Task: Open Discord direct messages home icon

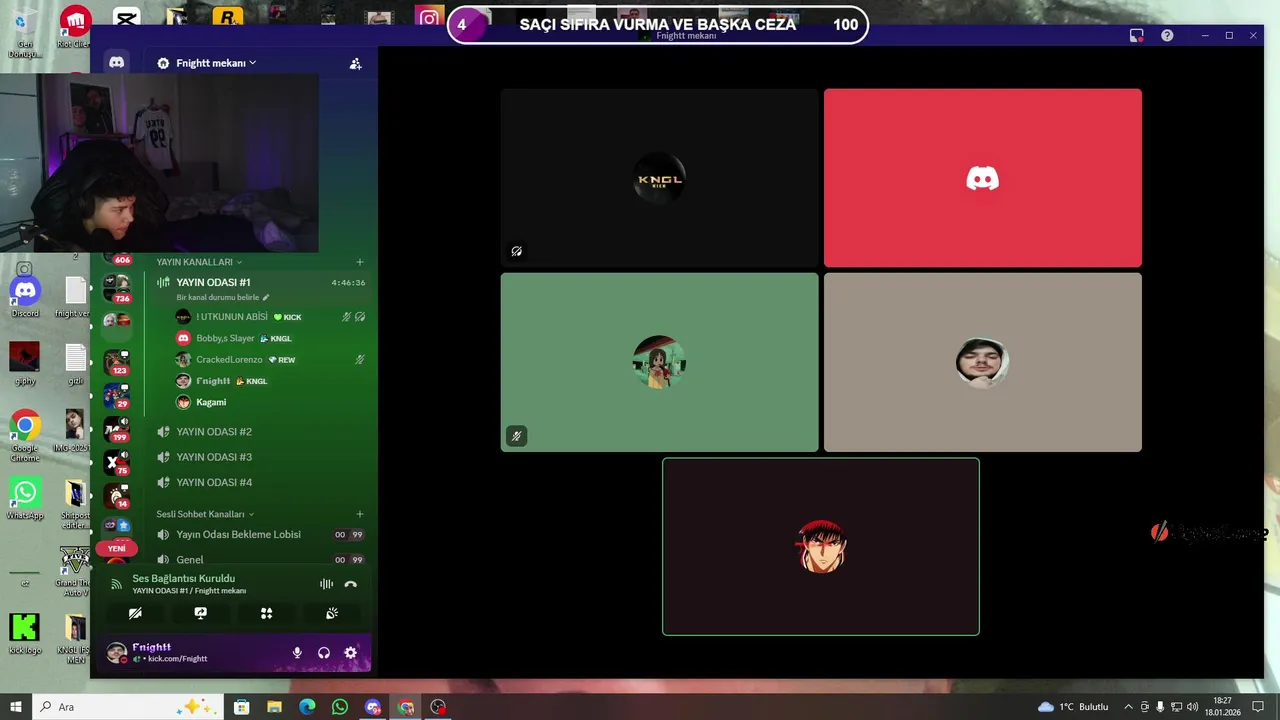Action: click(117, 62)
